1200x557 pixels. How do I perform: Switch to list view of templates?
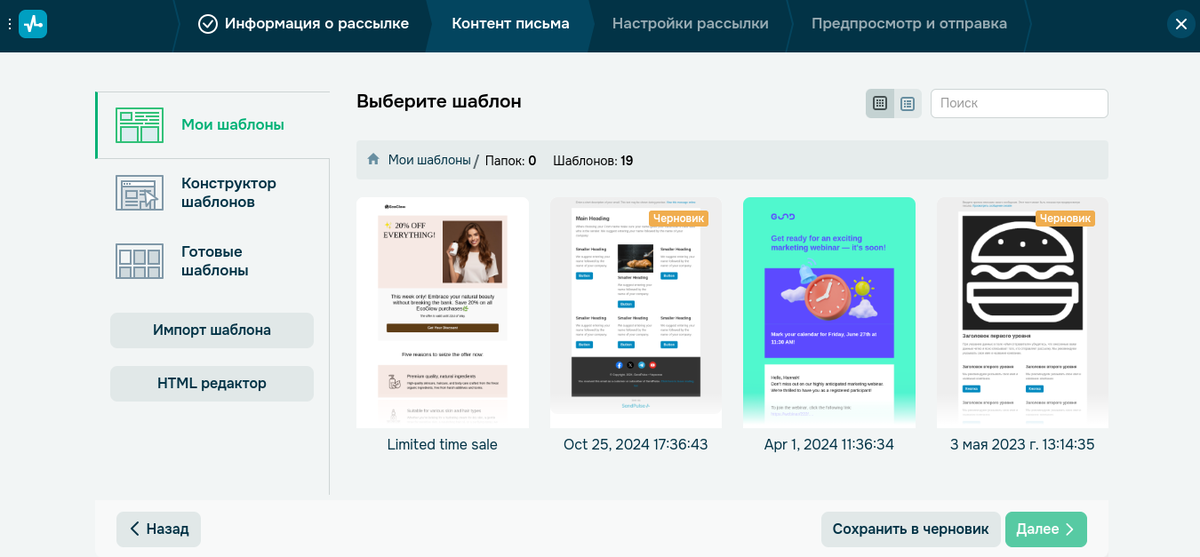tap(907, 103)
